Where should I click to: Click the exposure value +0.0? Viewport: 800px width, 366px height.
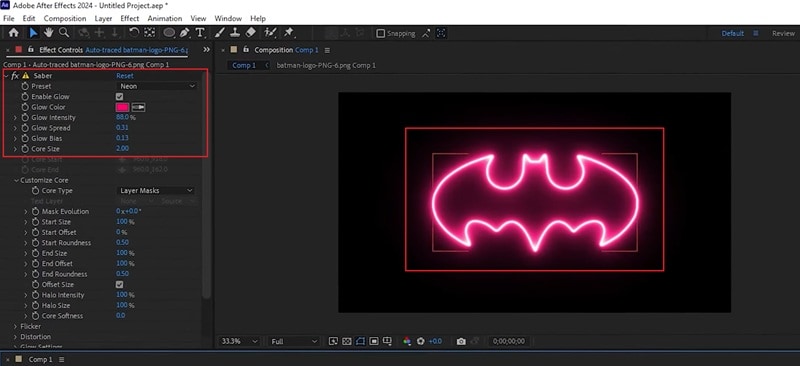point(435,341)
